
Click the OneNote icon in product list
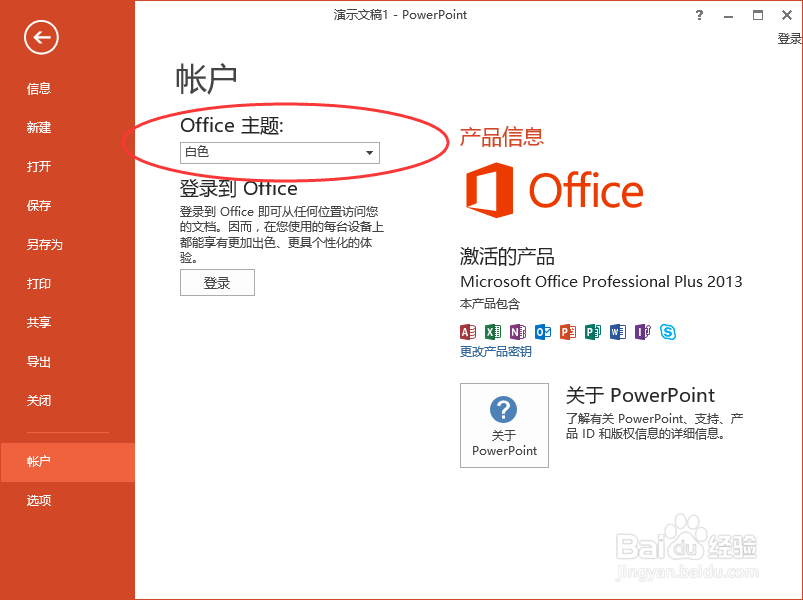tap(518, 332)
